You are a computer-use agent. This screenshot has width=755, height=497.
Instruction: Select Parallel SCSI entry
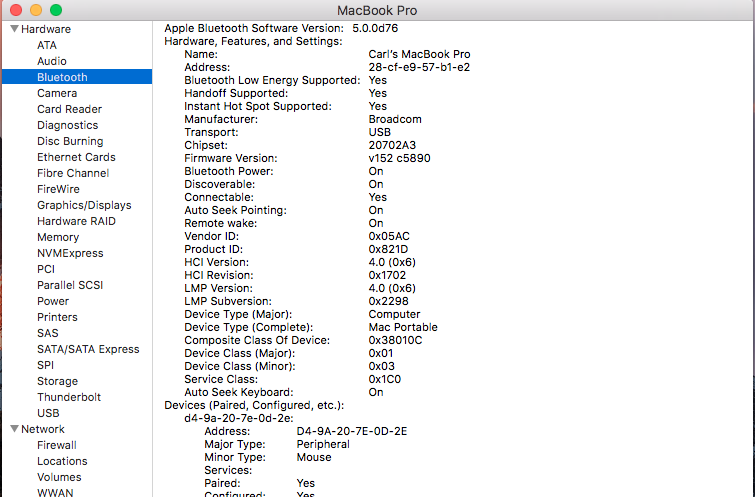(70, 285)
